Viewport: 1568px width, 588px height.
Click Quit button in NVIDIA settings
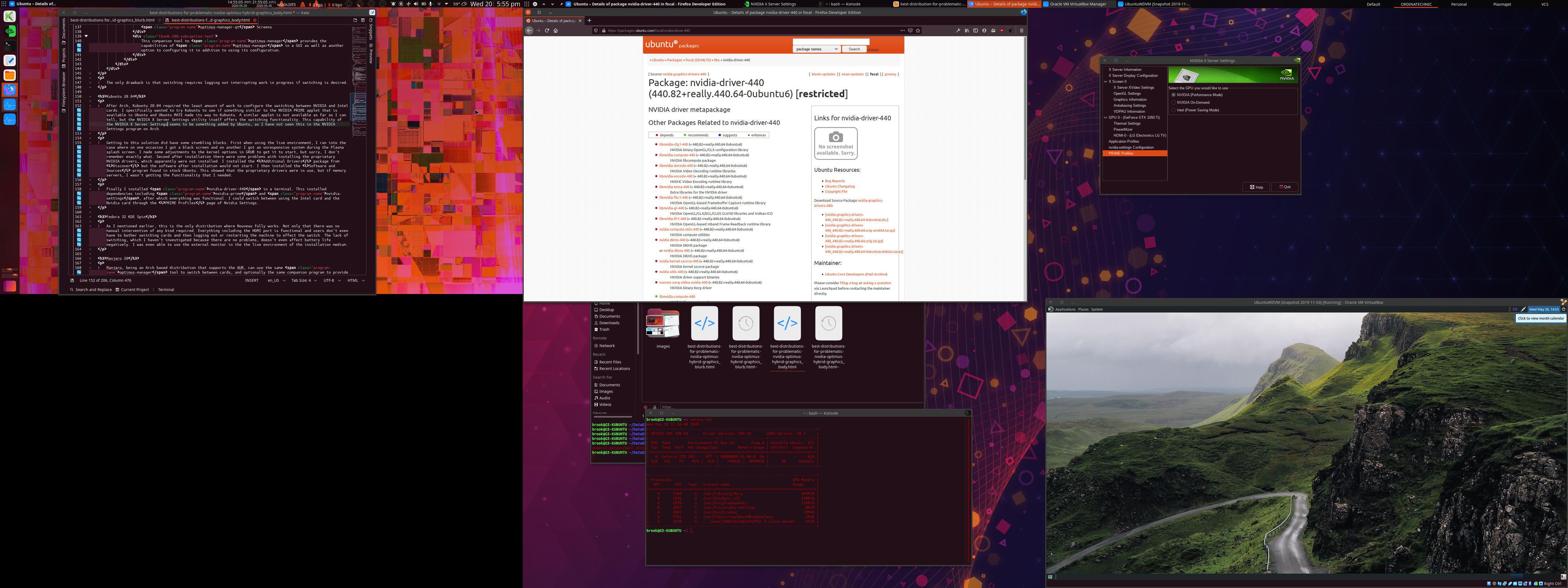pyautogui.click(x=1285, y=187)
